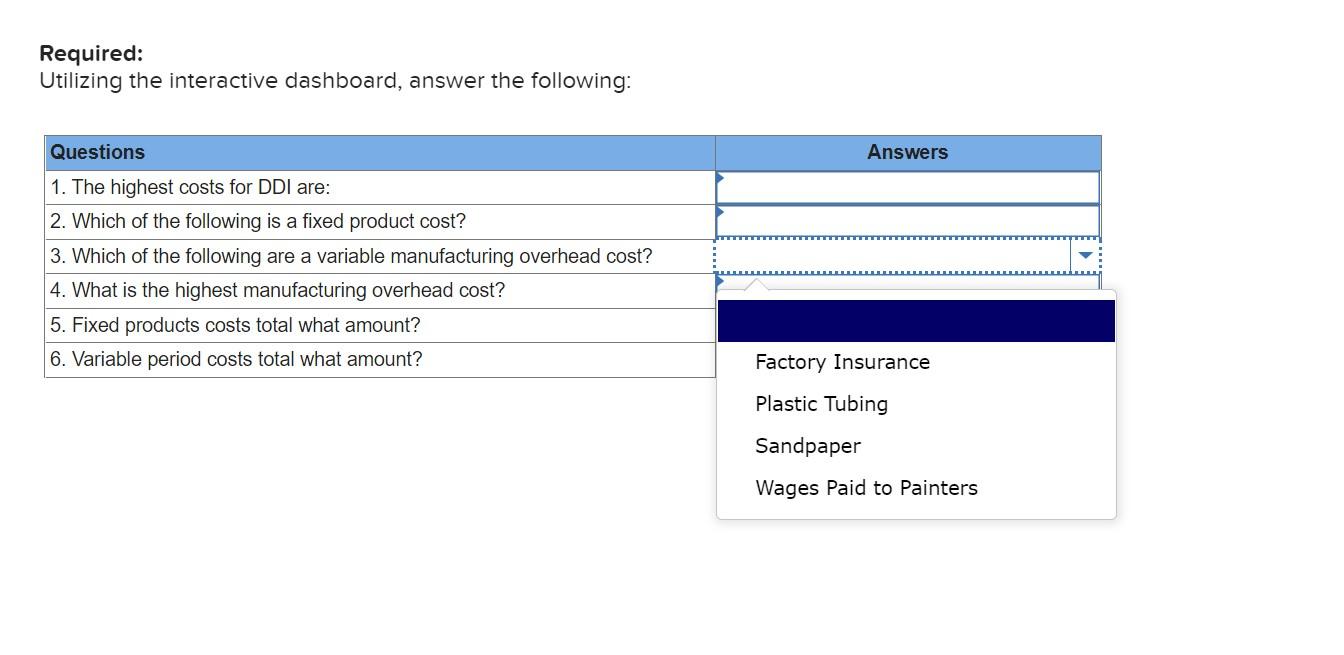Select the blank highlighted option at list top

(x=915, y=320)
